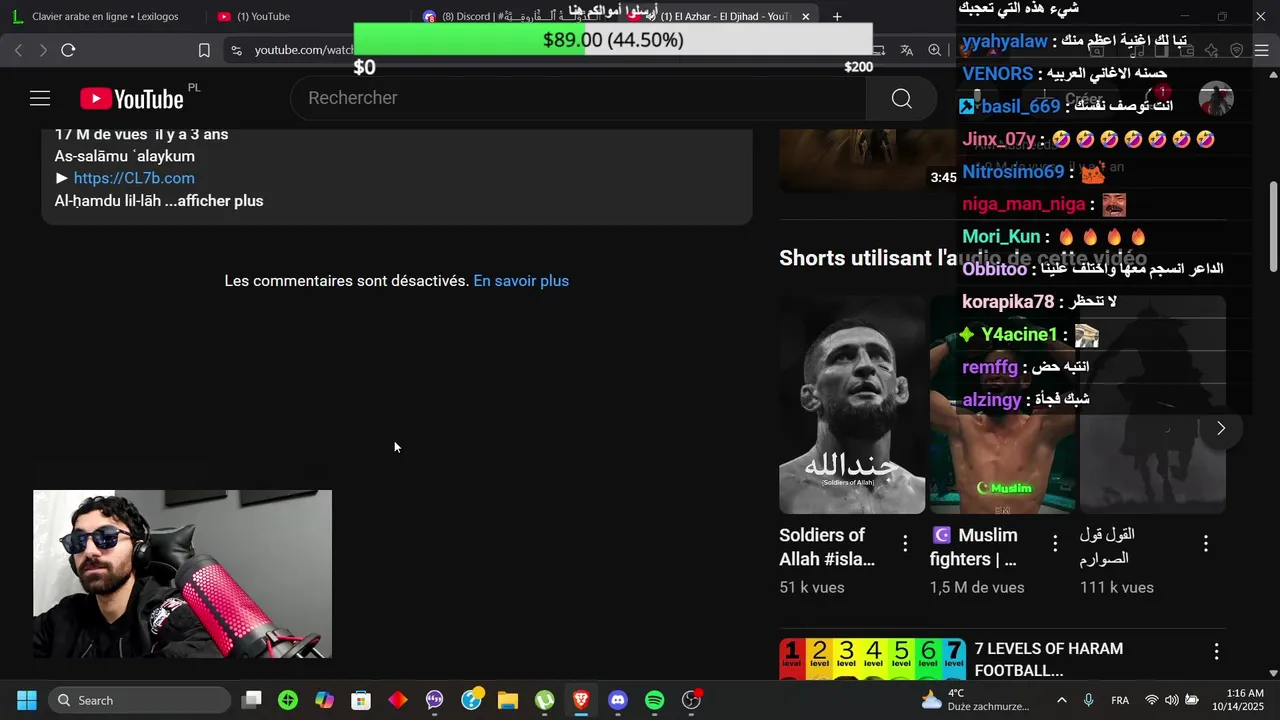Click the '51 k vues' text
Image resolution: width=1280 pixels, height=720 pixels.
[812, 588]
